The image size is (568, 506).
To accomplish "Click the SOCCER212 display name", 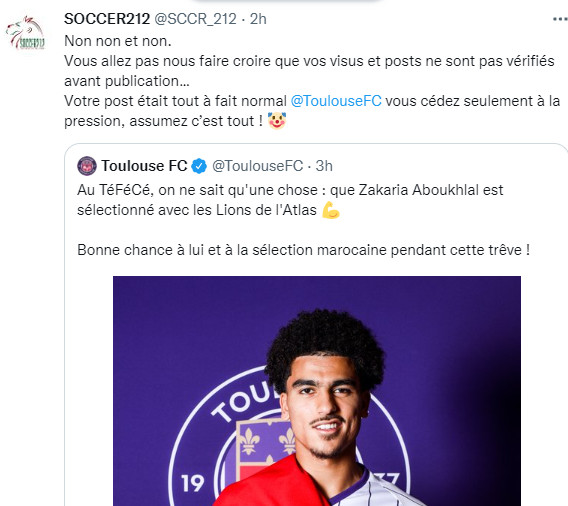I will pyautogui.click(x=107, y=19).
